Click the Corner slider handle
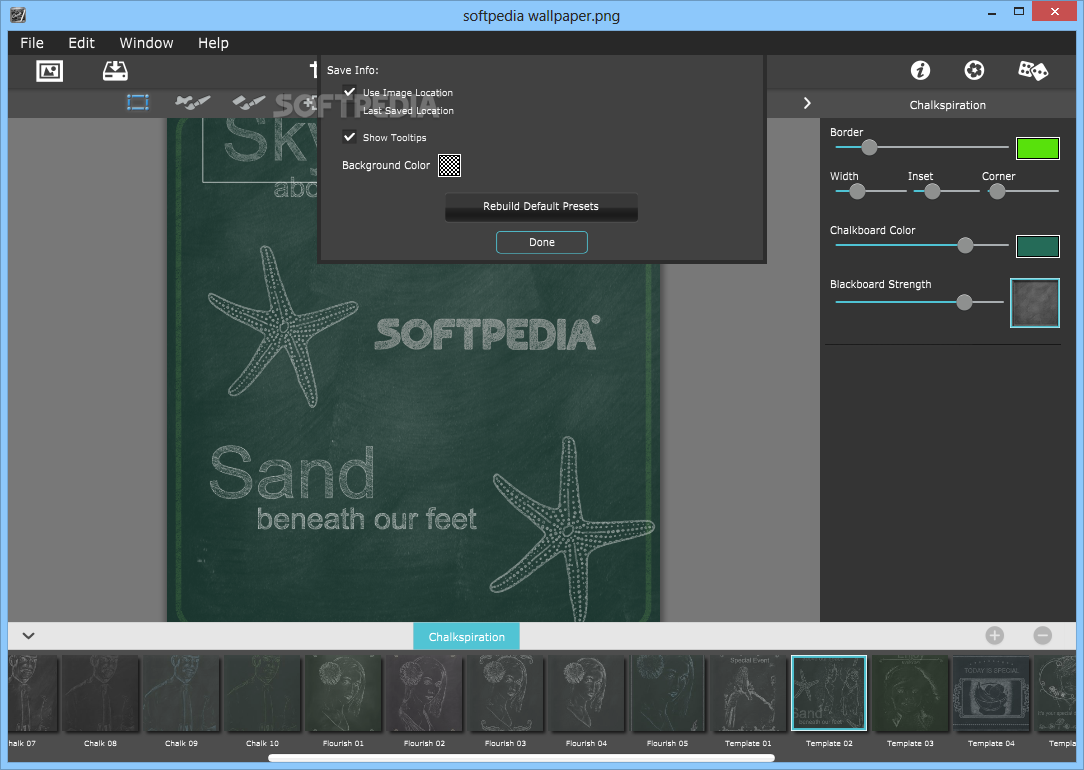1084x770 pixels. (997, 191)
